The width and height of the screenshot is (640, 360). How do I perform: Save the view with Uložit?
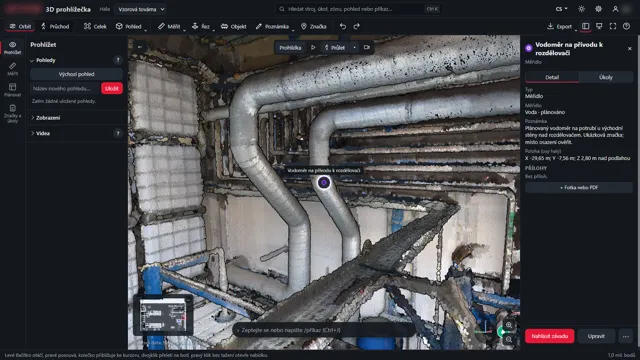(112, 89)
